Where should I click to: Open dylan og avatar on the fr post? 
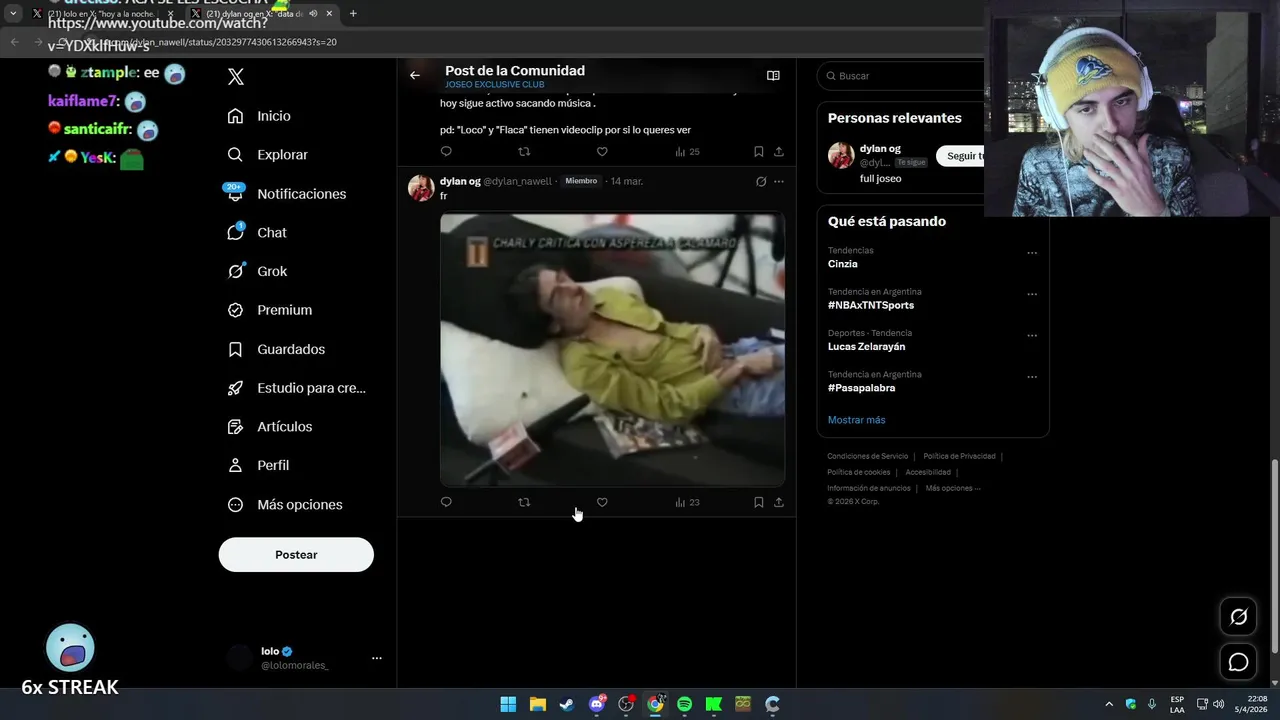pyautogui.click(x=421, y=188)
